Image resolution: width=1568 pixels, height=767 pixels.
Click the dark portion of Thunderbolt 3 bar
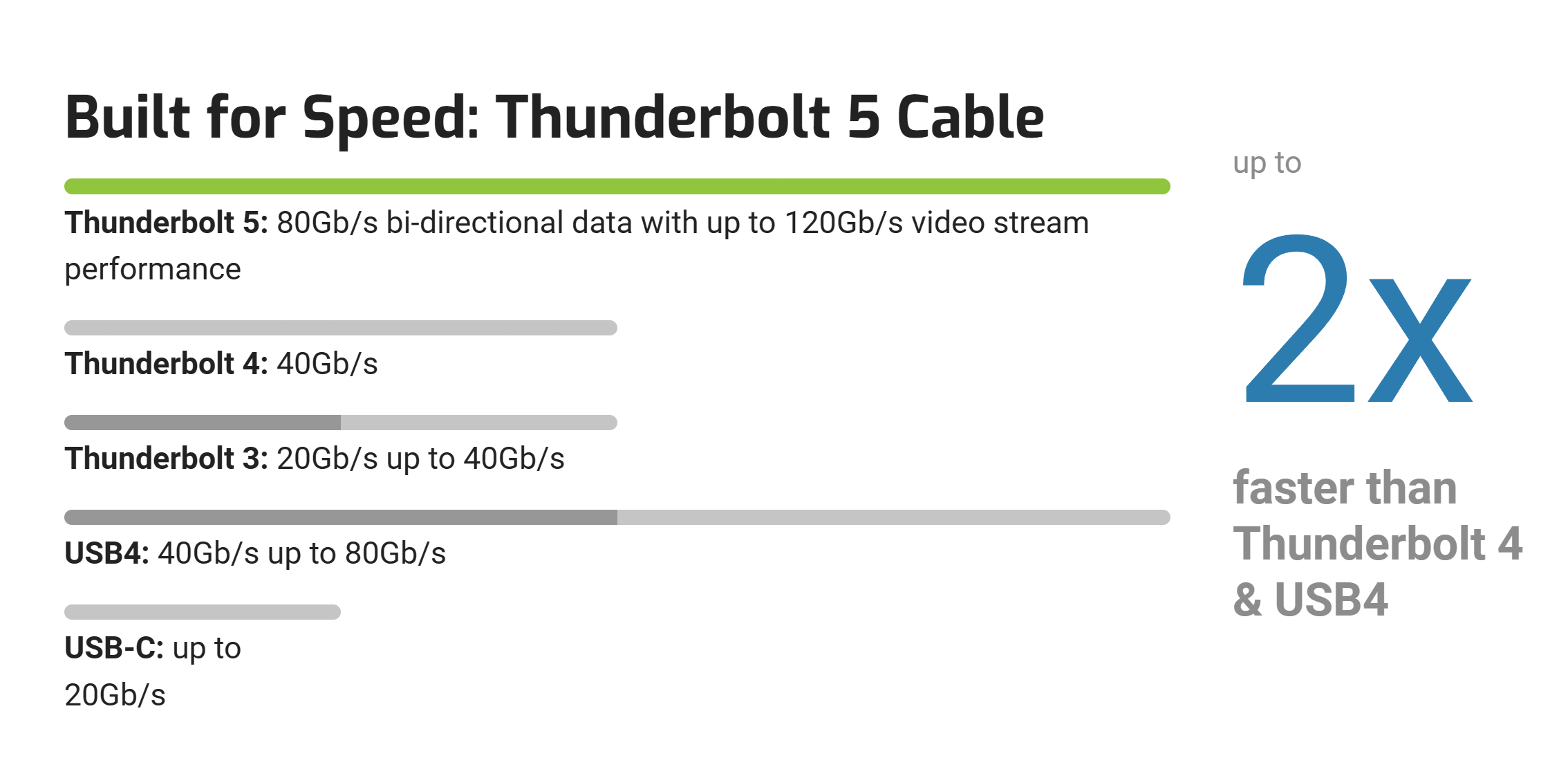point(203,423)
